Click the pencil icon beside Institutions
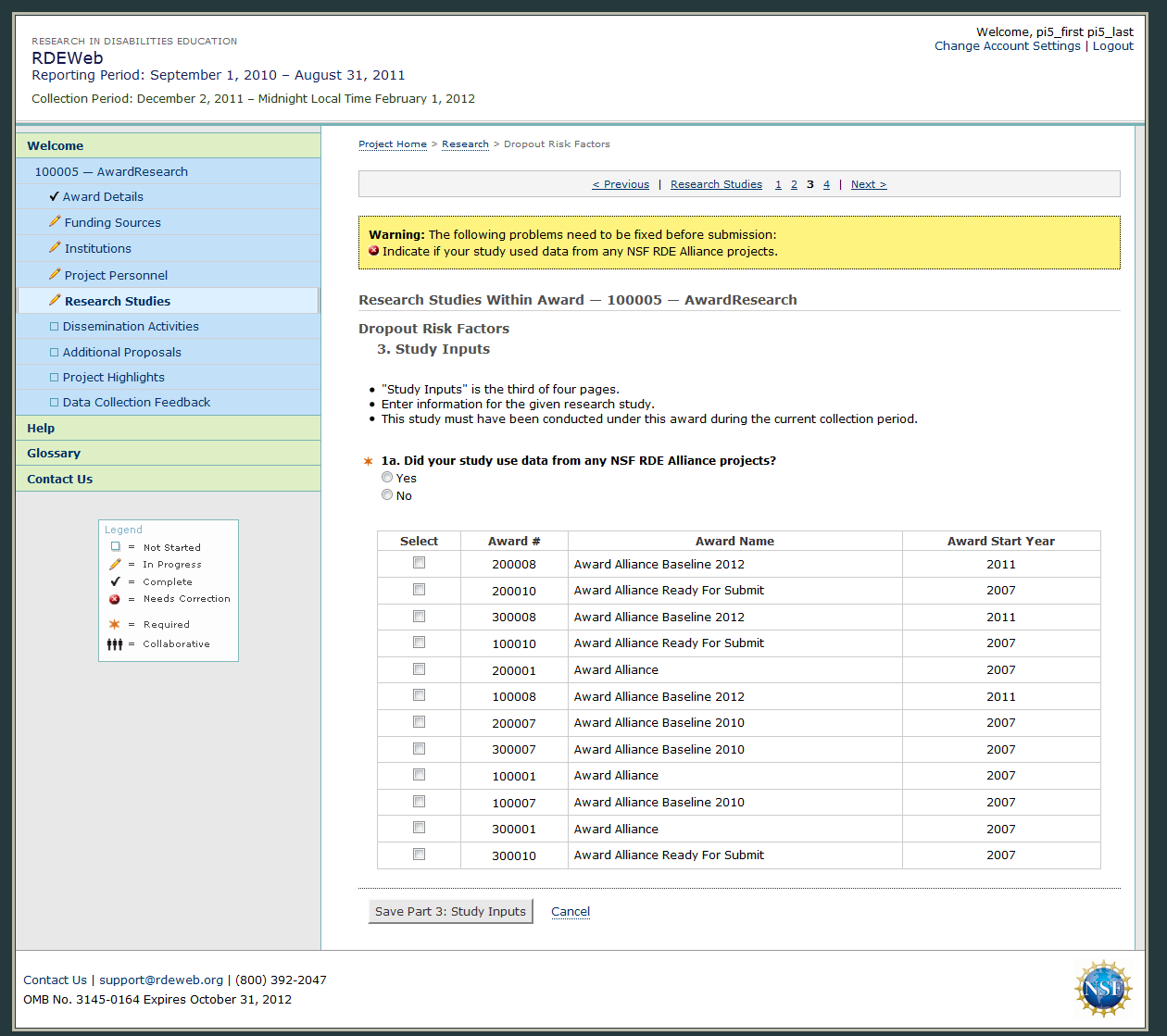Viewport: 1167px width, 1036px height. (55, 248)
